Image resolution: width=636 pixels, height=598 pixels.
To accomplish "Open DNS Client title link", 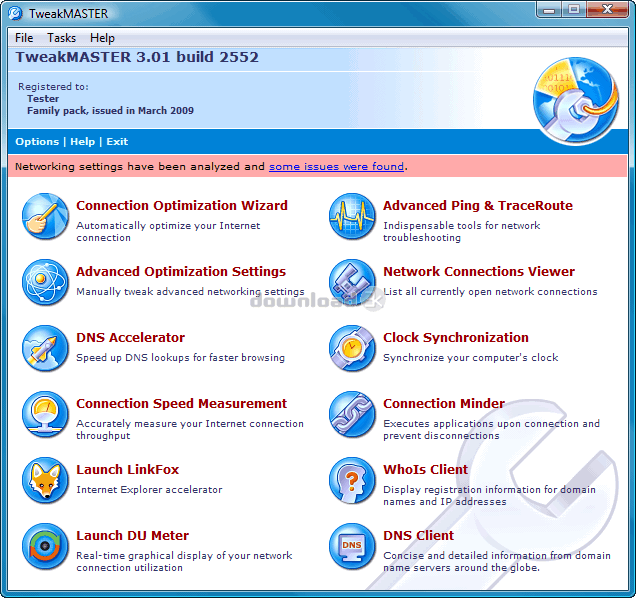I will point(419,536).
